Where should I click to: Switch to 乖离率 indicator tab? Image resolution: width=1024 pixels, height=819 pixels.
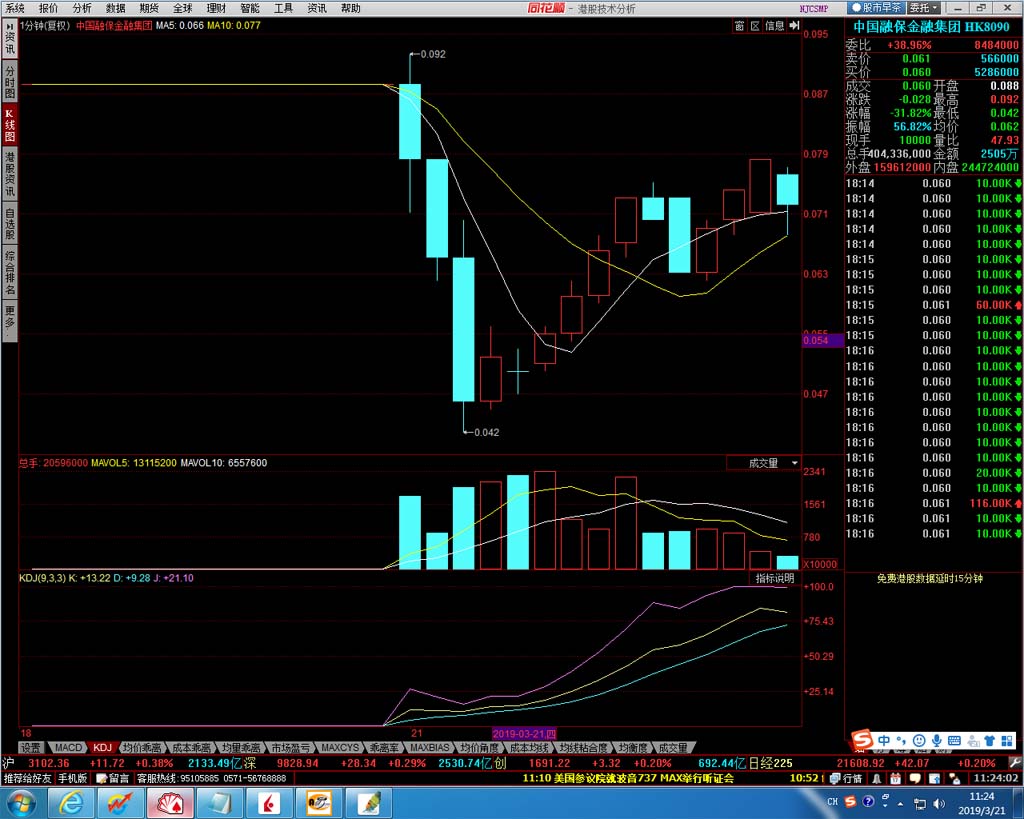coord(383,748)
